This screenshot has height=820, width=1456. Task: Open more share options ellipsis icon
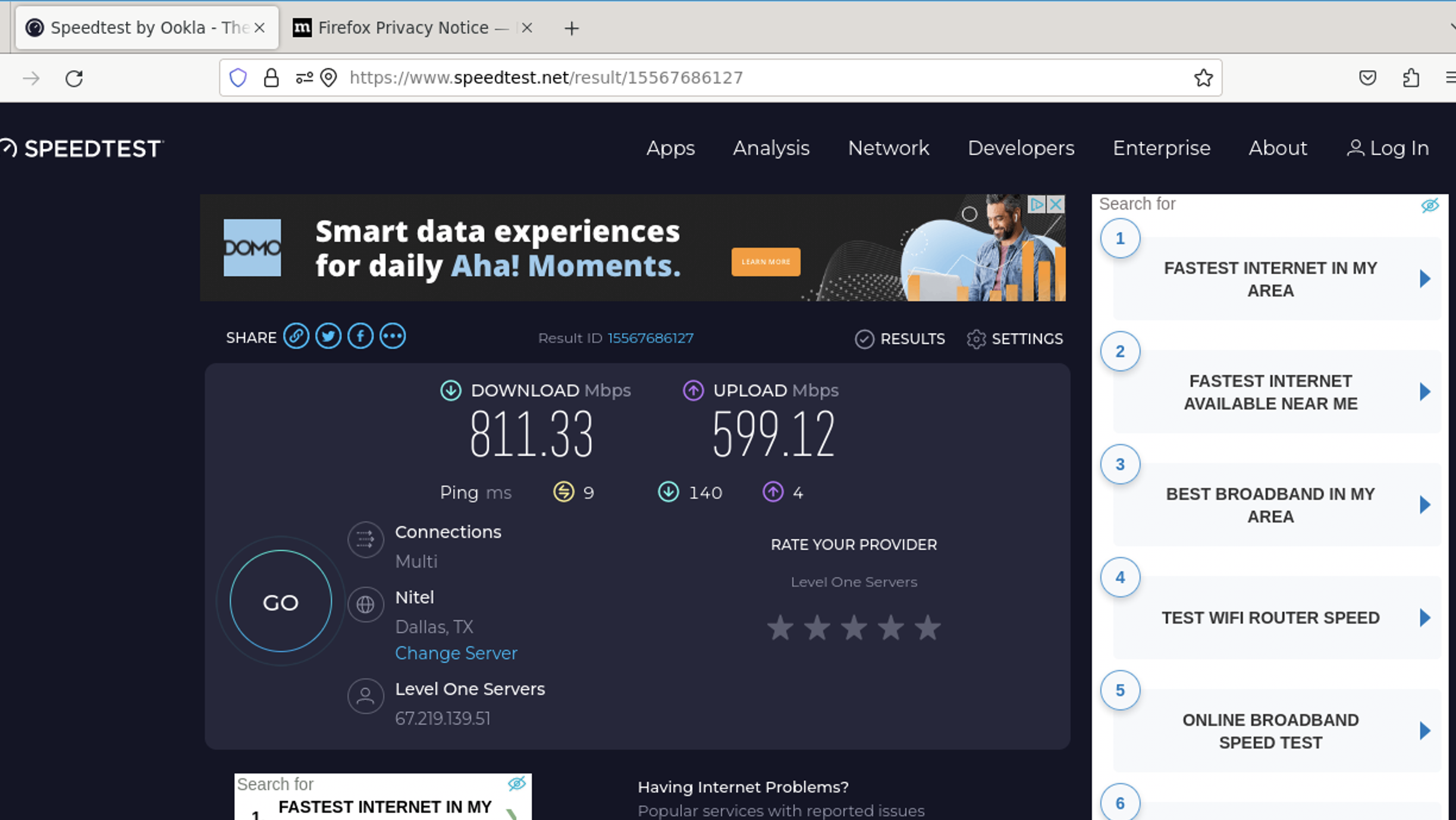click(393, 337)
